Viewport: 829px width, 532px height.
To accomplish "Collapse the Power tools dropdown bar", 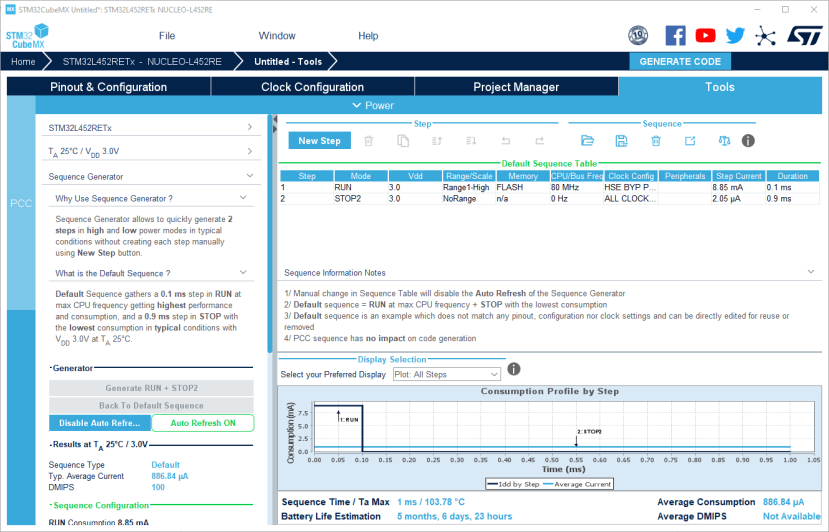I will [x=373, y=105].
